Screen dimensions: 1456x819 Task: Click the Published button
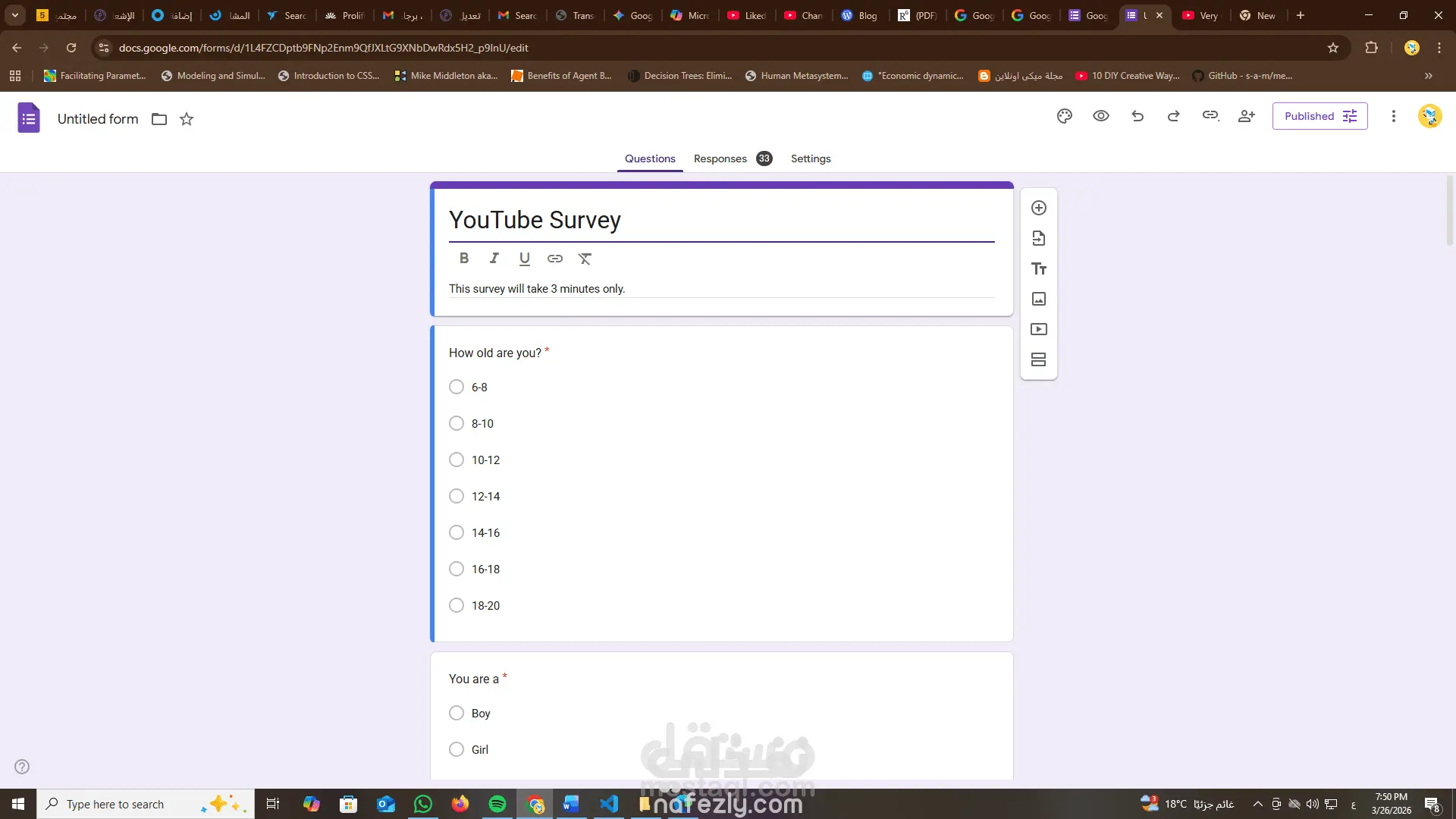pos(1320,116)
